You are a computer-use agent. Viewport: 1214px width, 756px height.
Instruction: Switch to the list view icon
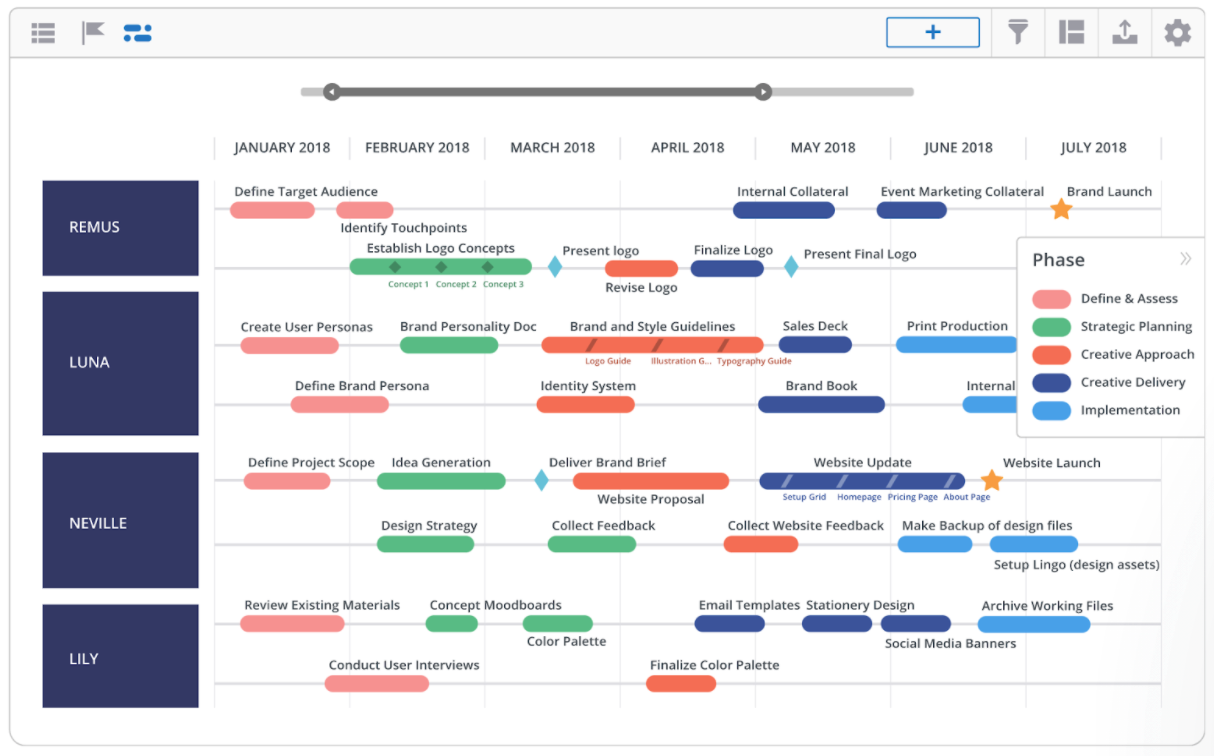43,32
